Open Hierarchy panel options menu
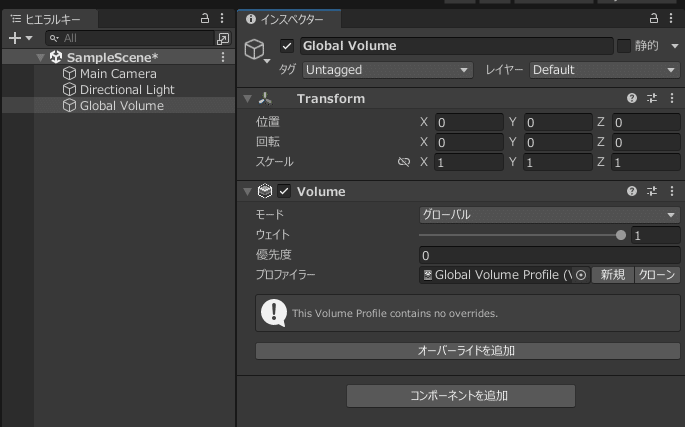 click(x=222, y=18)
